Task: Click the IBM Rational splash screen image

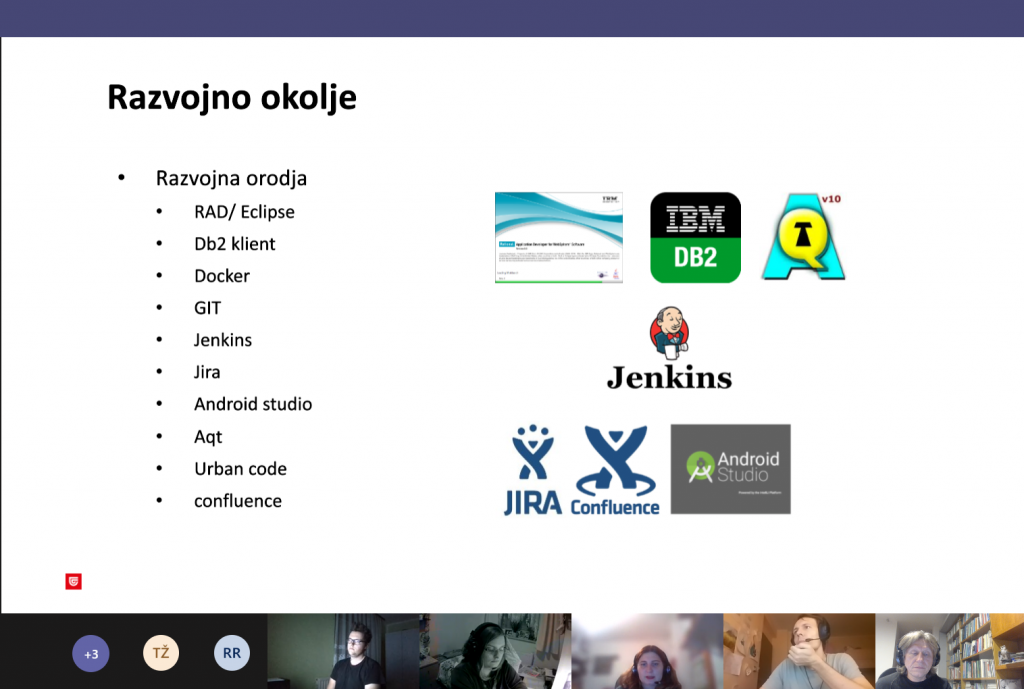Action: (559, 238)
